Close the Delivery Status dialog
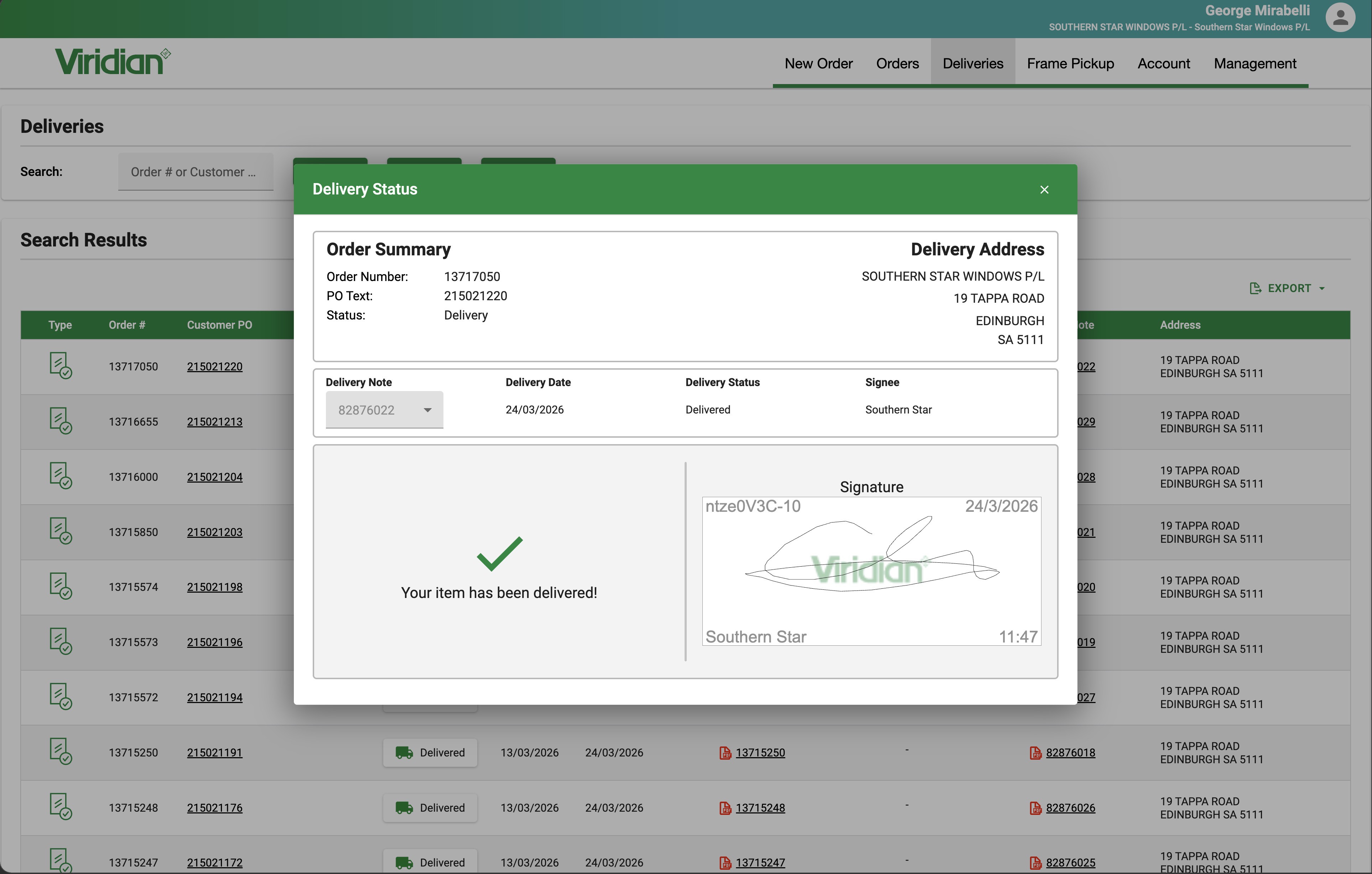Viewport: 1372px width, 874px height. click(x=1044, y=190)
